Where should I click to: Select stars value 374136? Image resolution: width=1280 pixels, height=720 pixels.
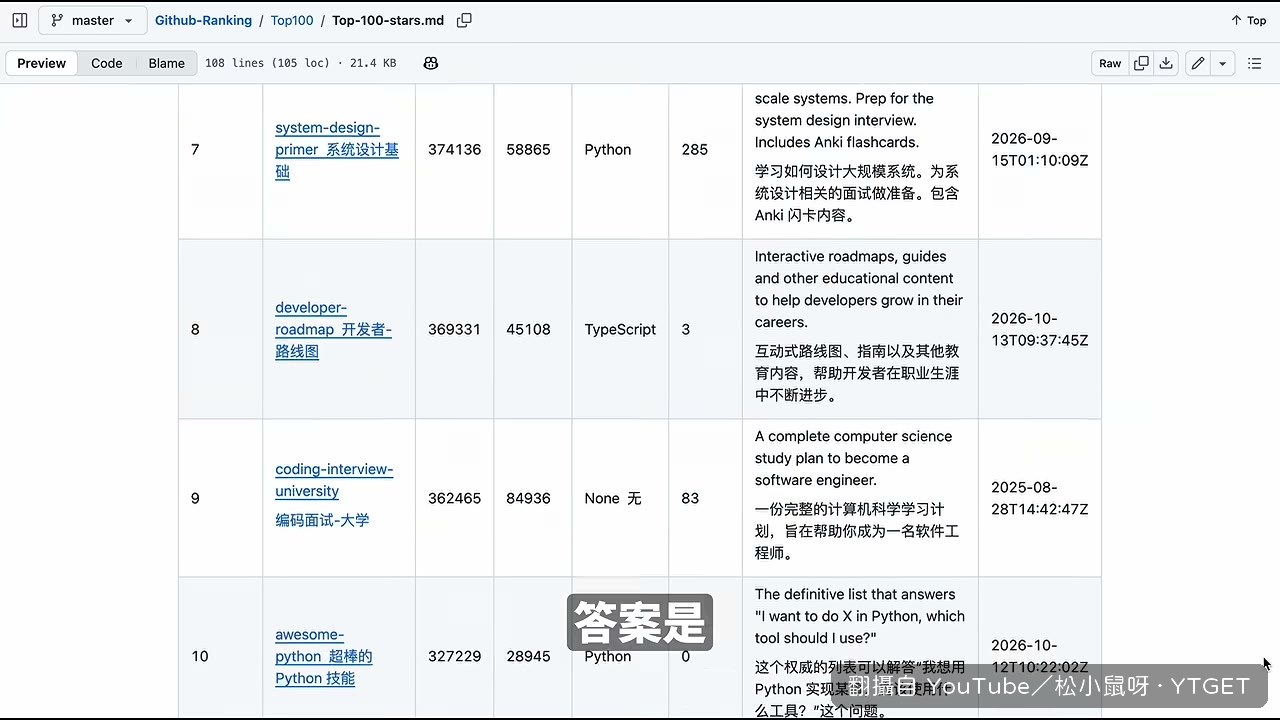(x=454, y=150)
